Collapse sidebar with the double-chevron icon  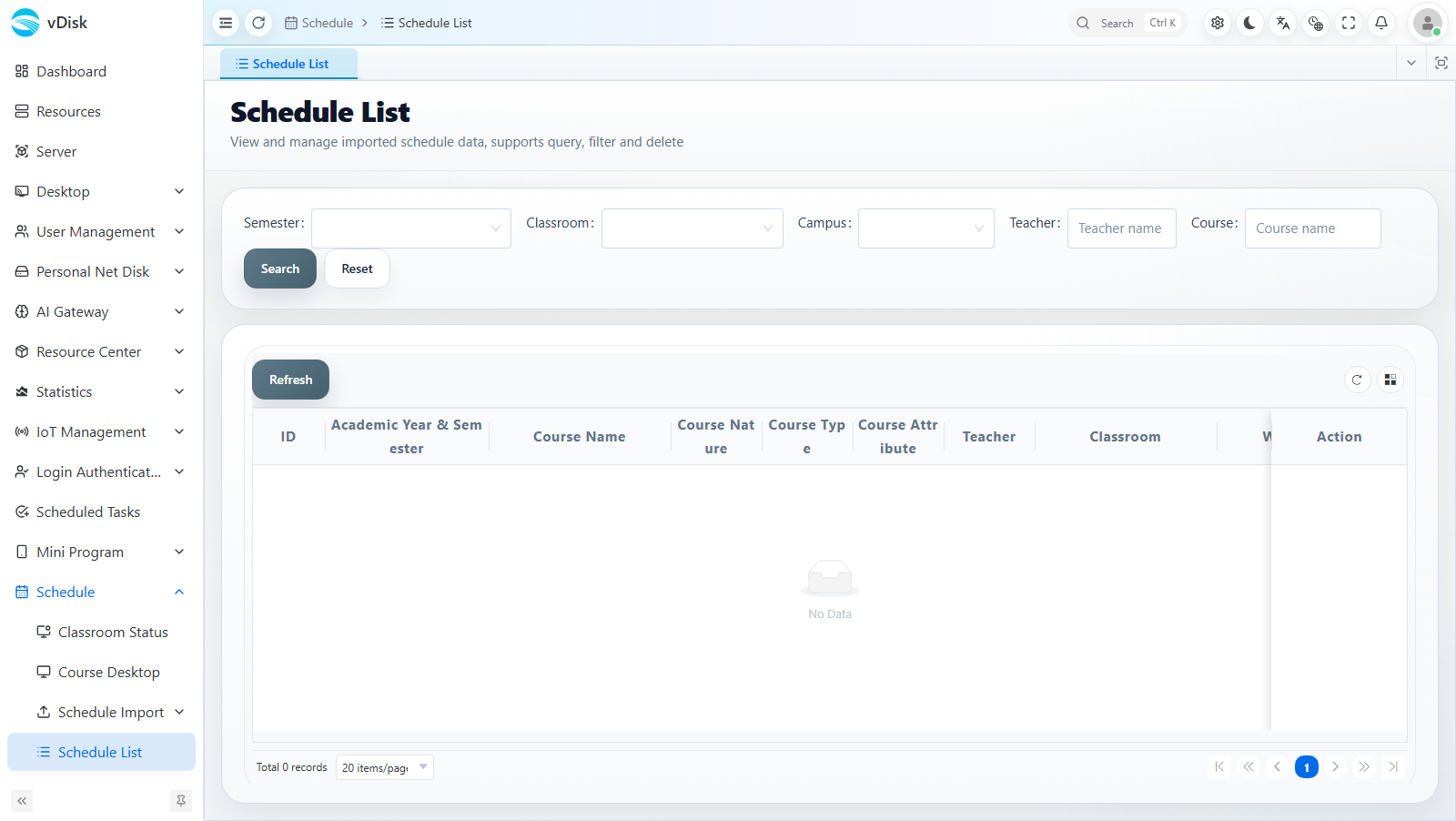tap(22, 801)
